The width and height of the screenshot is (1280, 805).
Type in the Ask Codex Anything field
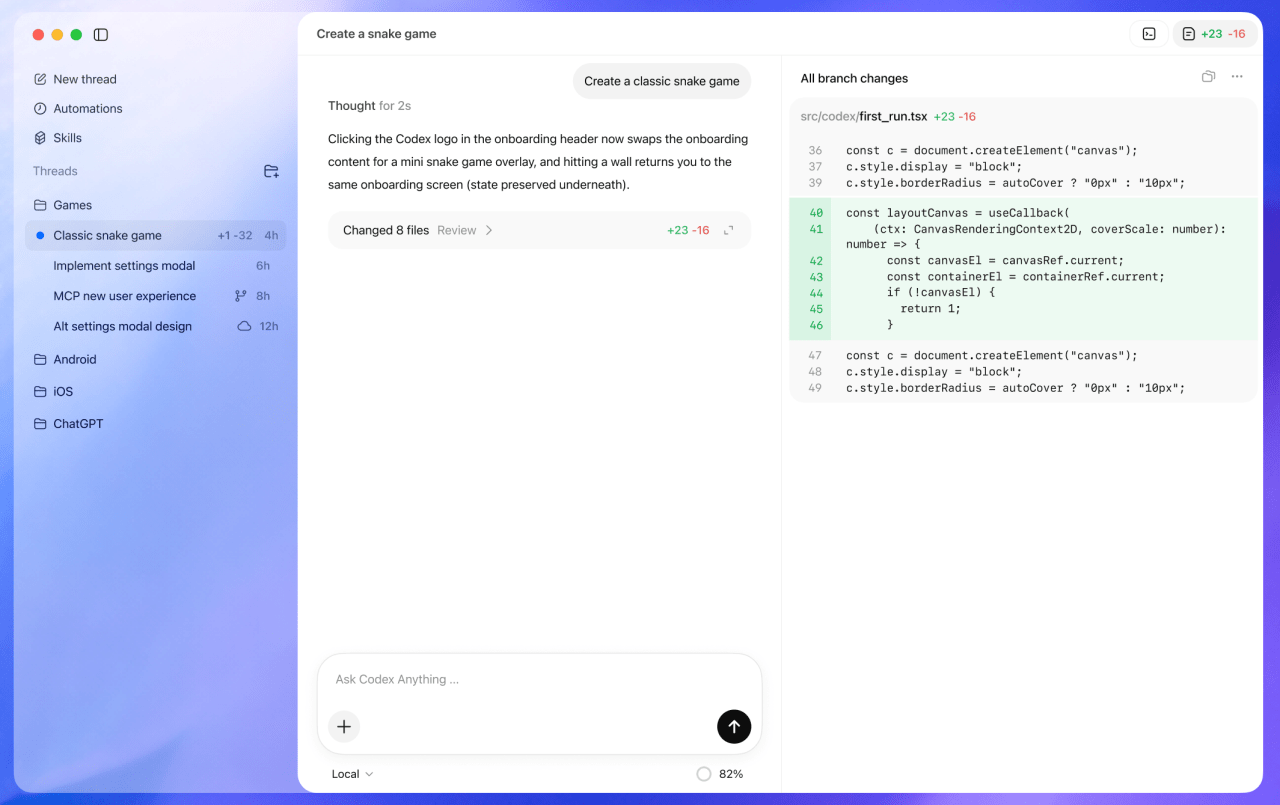point(520,680)
